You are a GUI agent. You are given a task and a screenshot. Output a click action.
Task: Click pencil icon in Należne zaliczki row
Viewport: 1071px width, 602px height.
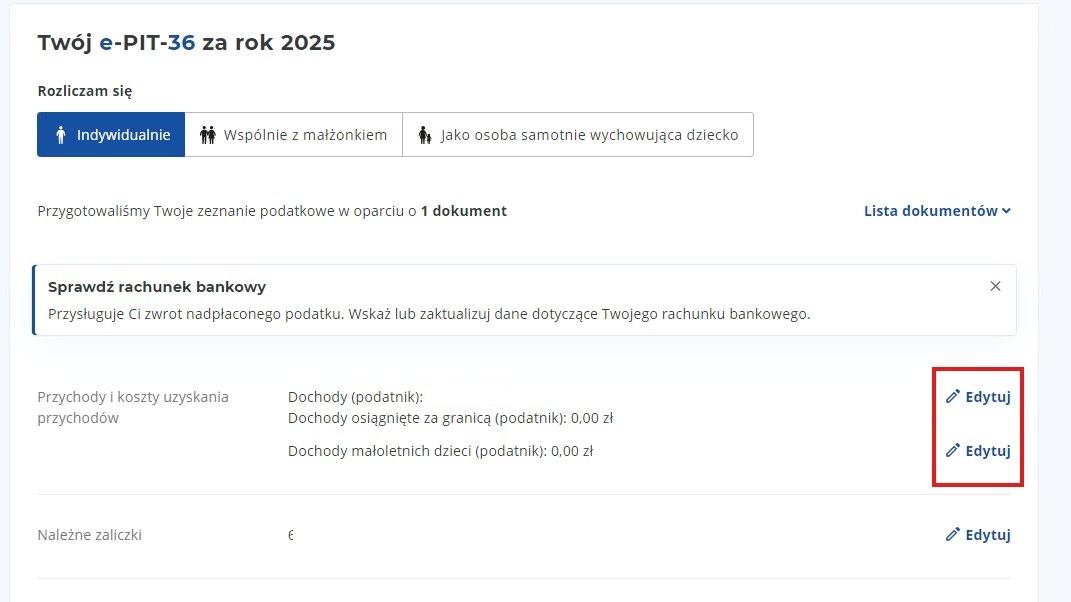[x=952, y=535]
